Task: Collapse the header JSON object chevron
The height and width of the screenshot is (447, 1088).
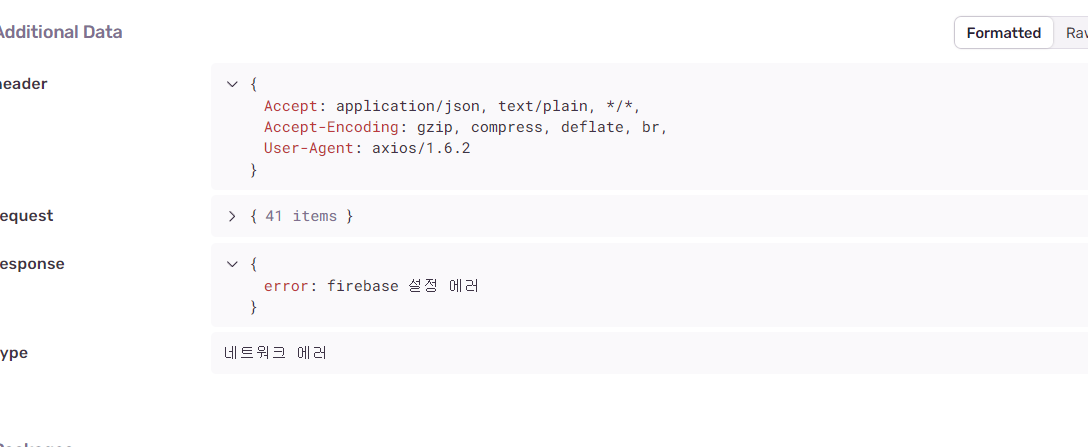Action: 232,84
